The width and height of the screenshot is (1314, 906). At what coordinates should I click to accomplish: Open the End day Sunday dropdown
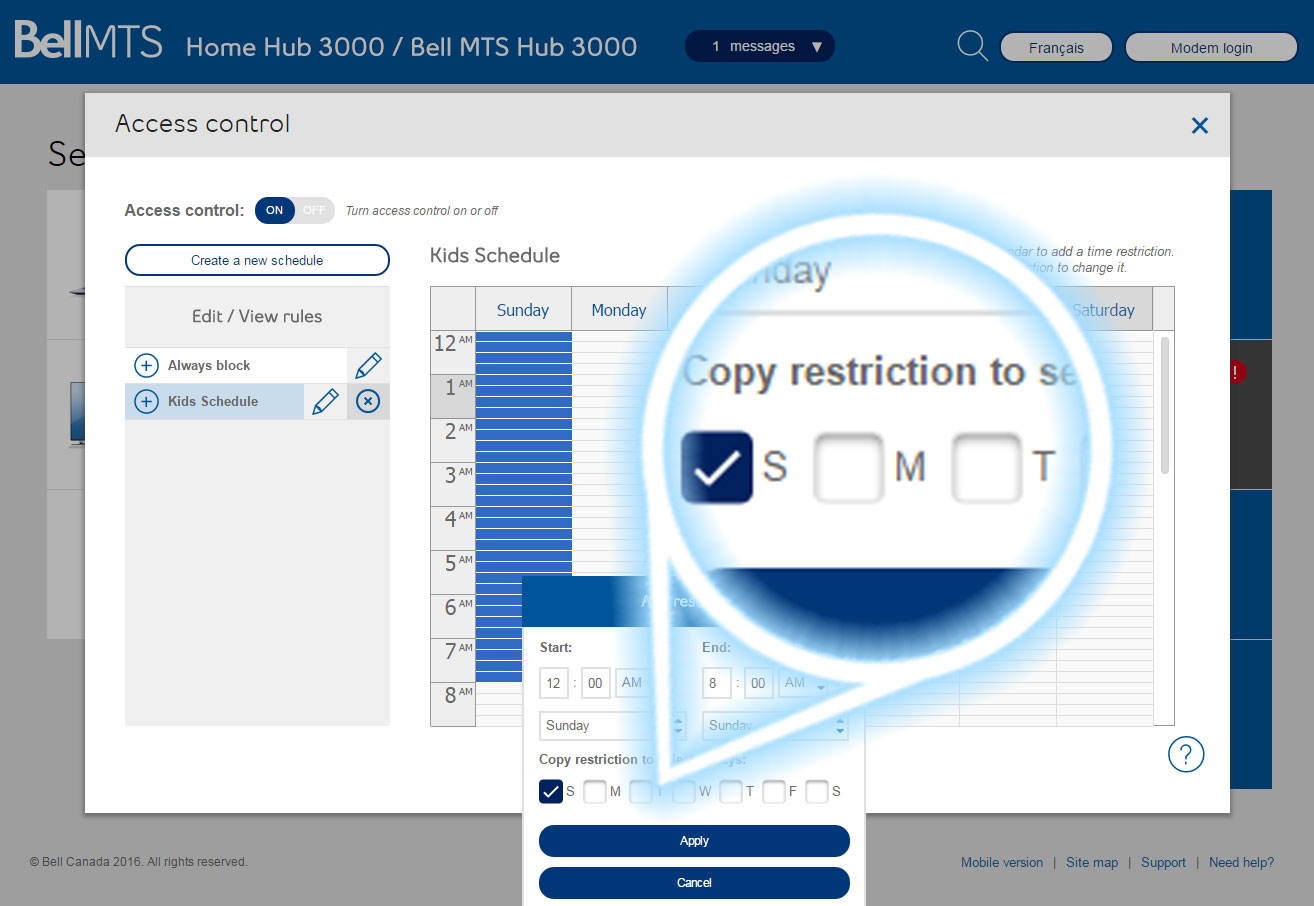[x=775, y=725]
